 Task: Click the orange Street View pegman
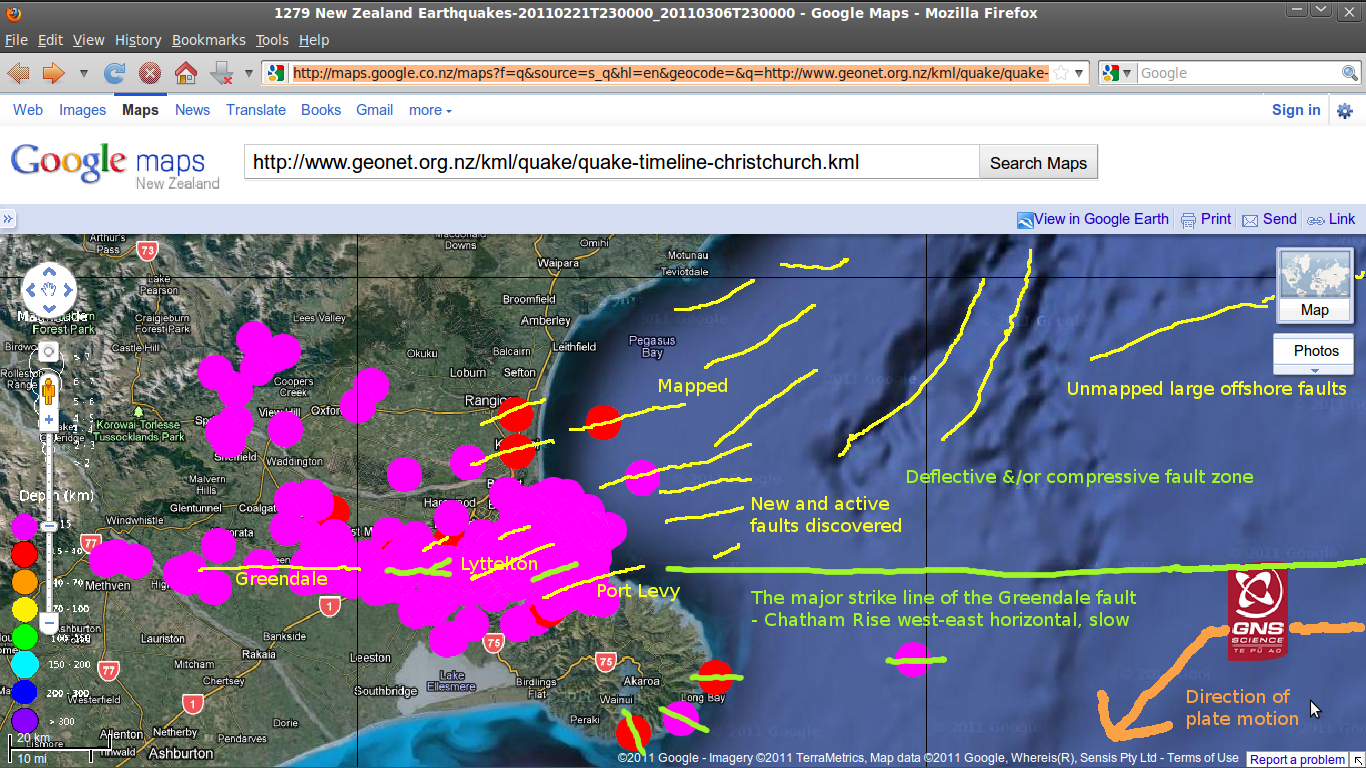[48, 391]
